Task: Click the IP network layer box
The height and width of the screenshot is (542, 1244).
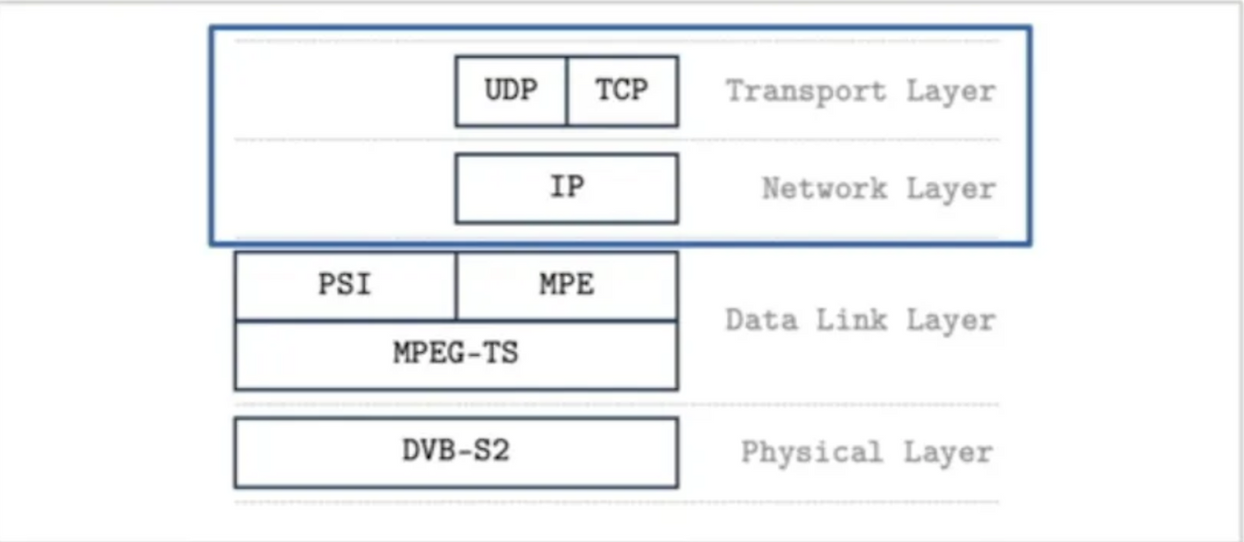Action: click(x=567, y=188)
